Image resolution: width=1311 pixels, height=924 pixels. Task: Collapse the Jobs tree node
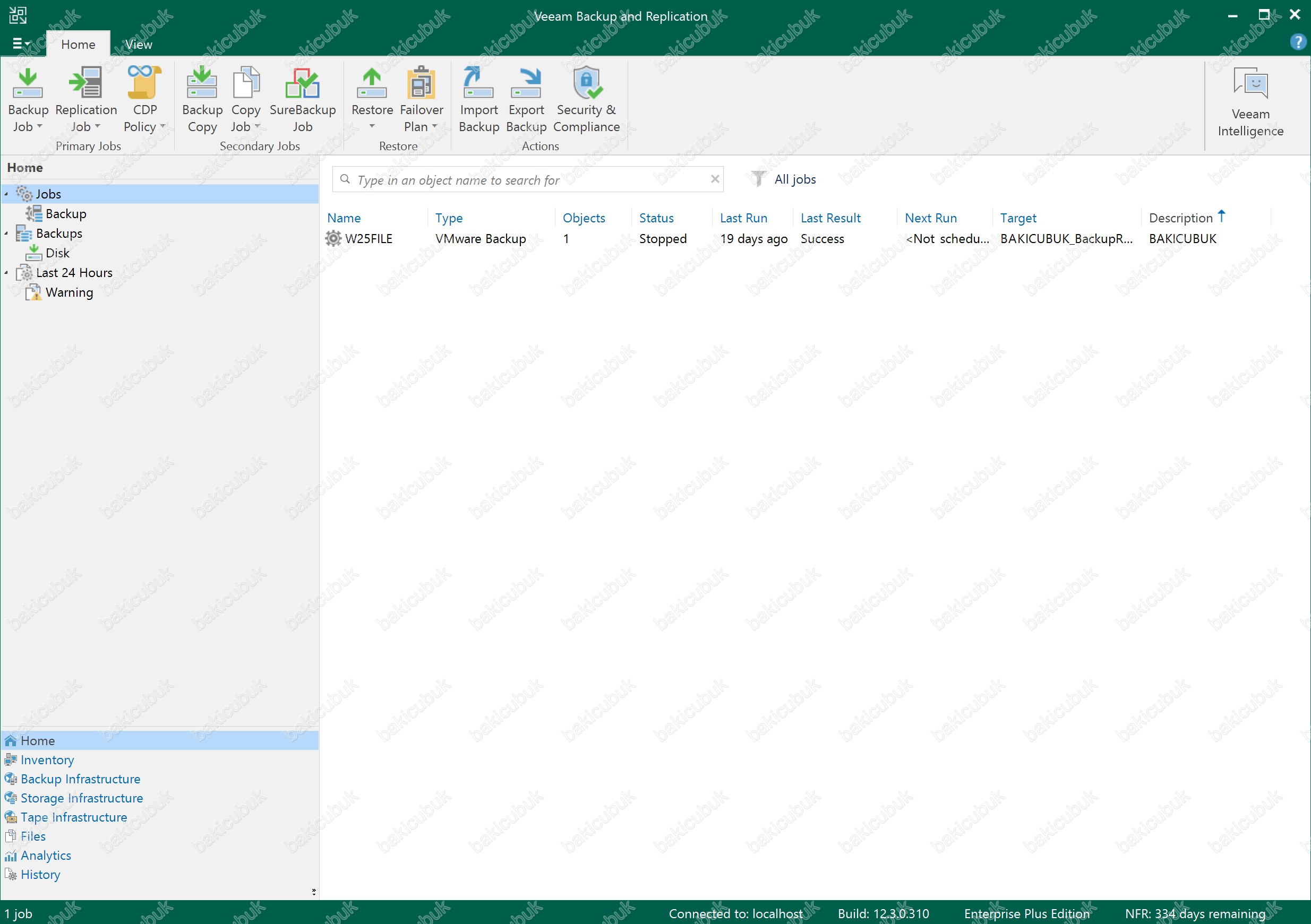point(6,195)
